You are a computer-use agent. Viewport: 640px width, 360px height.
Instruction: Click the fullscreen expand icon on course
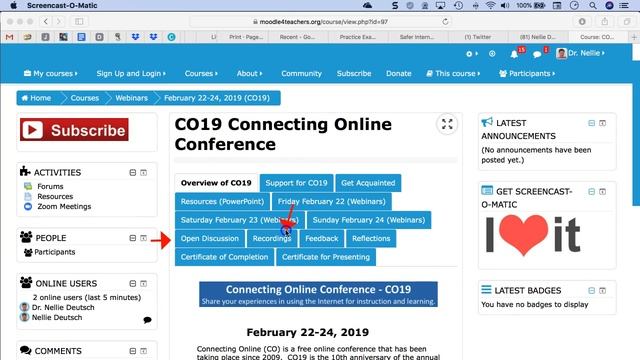point(447,124)
